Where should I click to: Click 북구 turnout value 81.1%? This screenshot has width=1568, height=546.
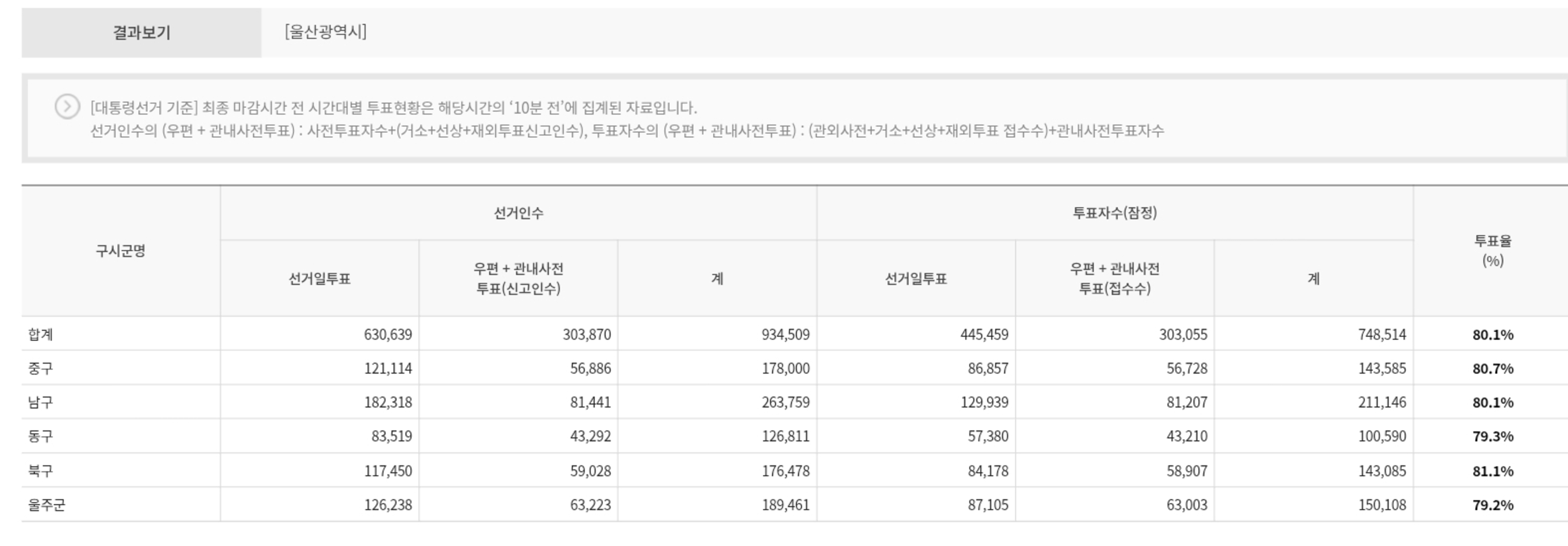(1493, 471)
